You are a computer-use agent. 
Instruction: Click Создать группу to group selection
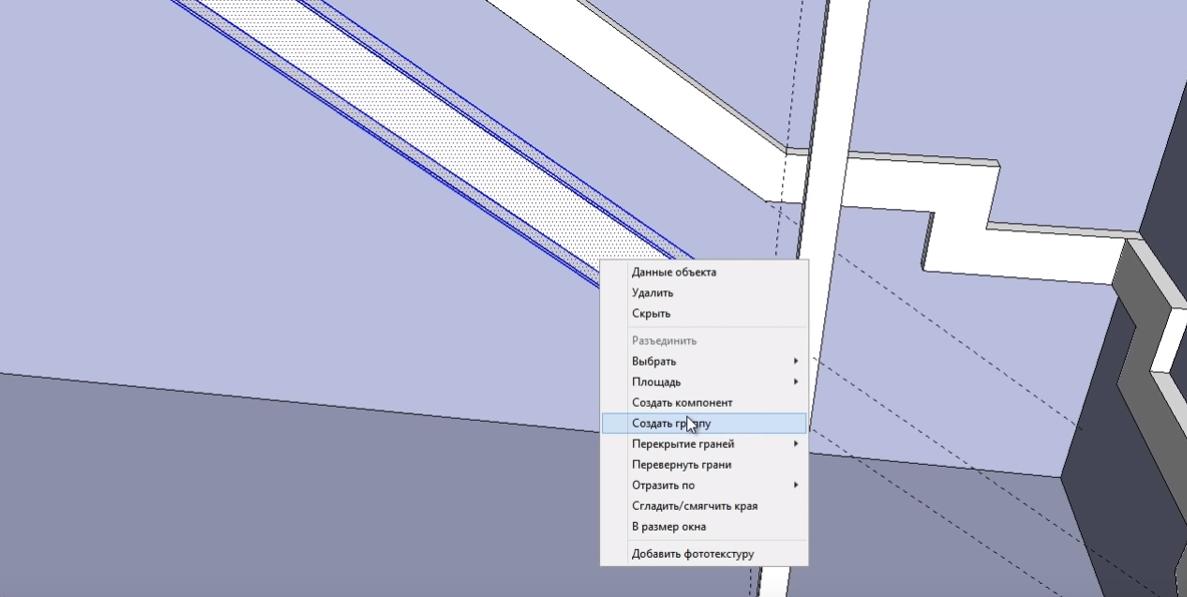click(671, 424)
